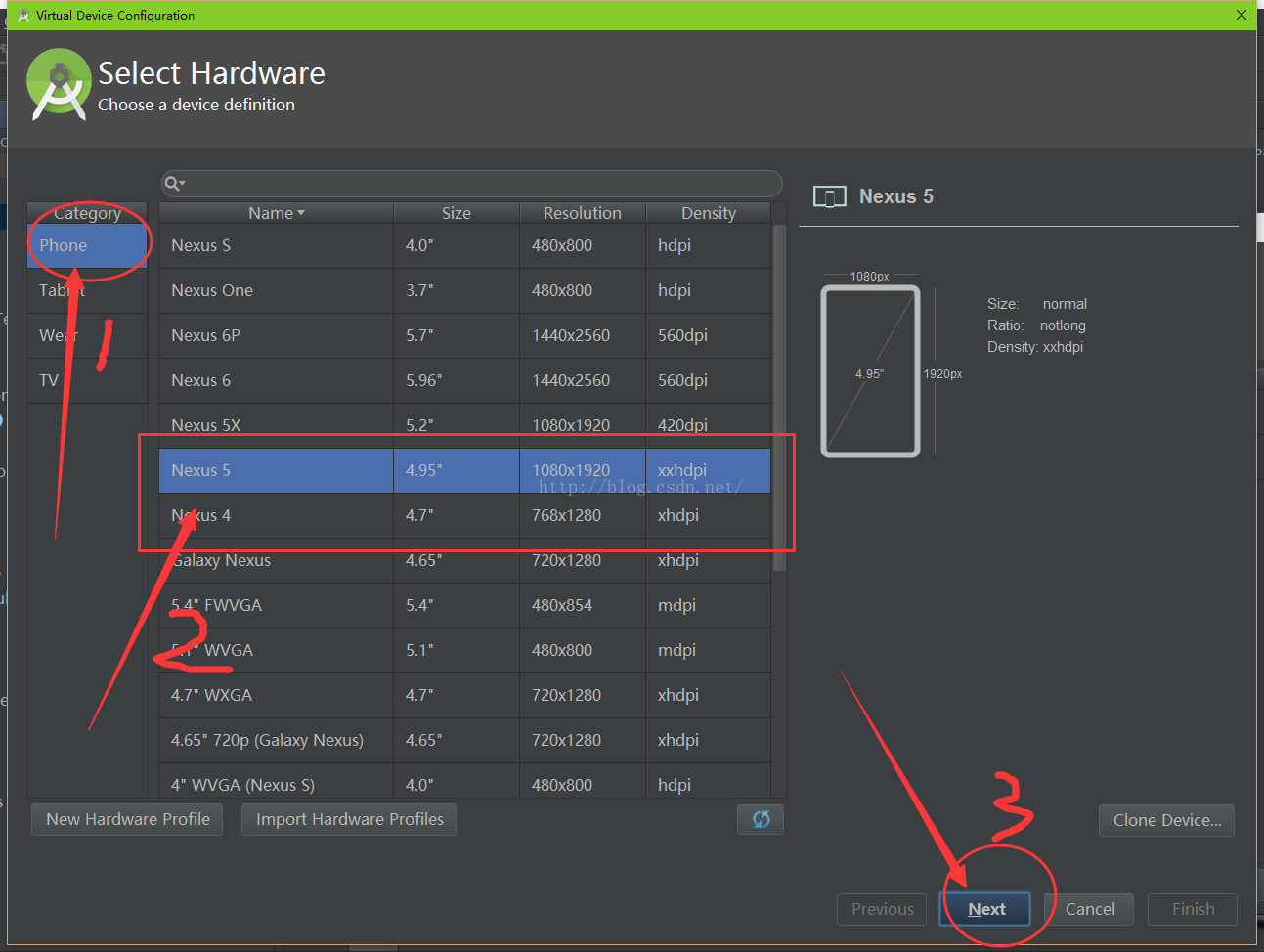Click the search field for devices
This screenshot has height=952, width=1264.
tap(472, 183)
